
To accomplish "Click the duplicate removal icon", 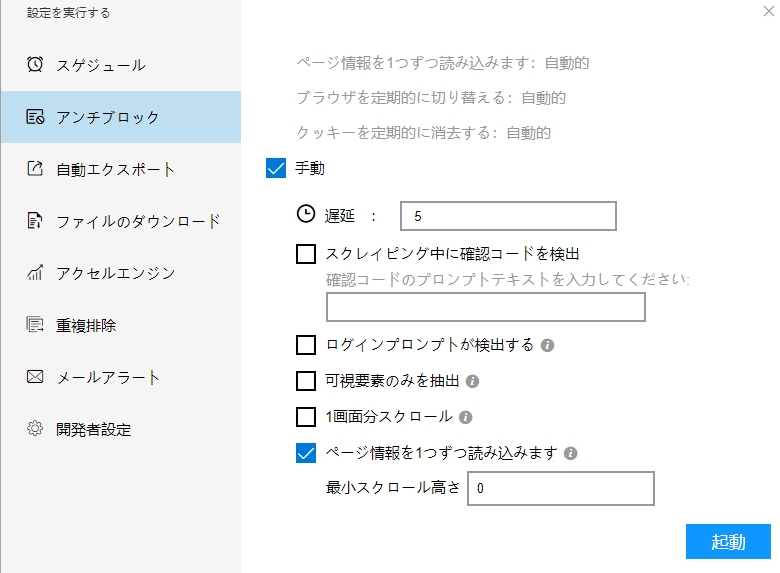I will (x=35, y=325).
